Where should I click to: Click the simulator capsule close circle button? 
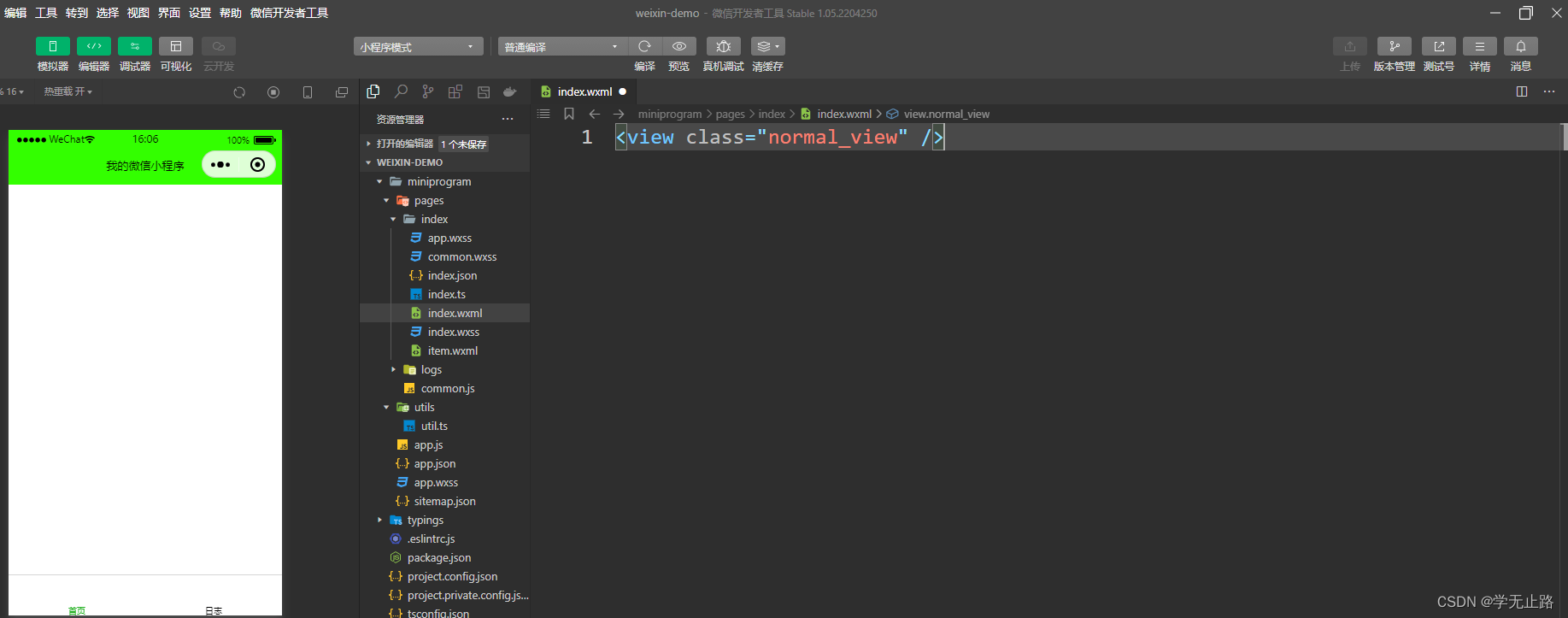coord(258,165)
